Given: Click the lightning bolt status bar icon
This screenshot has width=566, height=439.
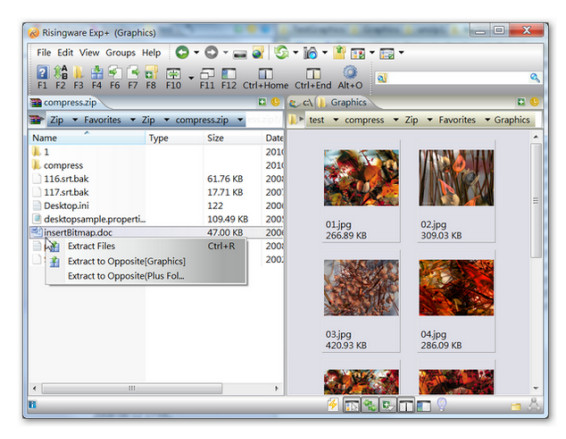Looking at the screenshot, I should point(332,405).
